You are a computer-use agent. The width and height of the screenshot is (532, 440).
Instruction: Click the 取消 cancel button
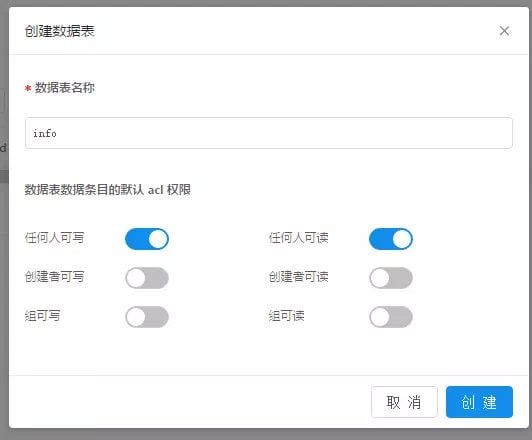(x=404, y=402)
